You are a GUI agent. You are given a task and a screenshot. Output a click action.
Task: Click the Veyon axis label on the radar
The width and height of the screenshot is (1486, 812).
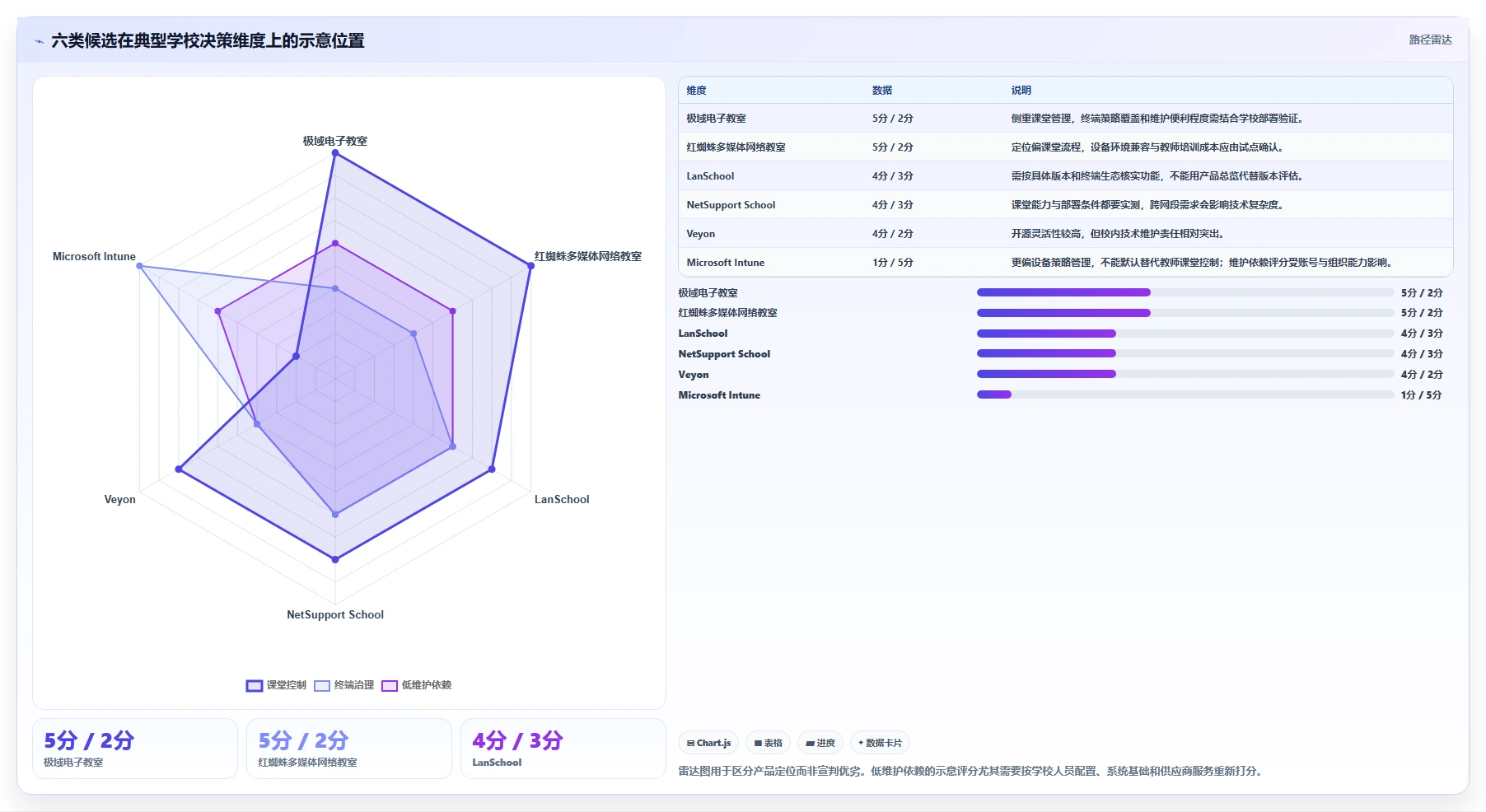pos(119,499)
